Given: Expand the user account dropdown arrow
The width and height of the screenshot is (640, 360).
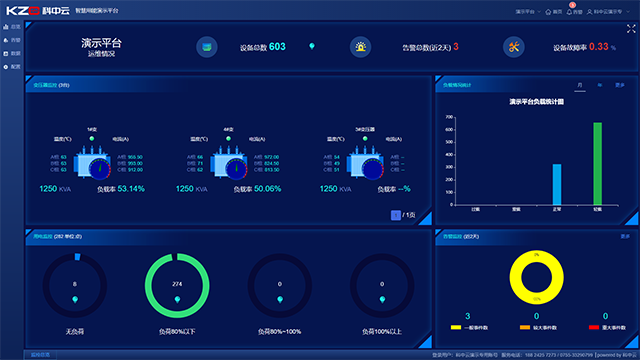Looking at the screenshot, I should 628,12.
